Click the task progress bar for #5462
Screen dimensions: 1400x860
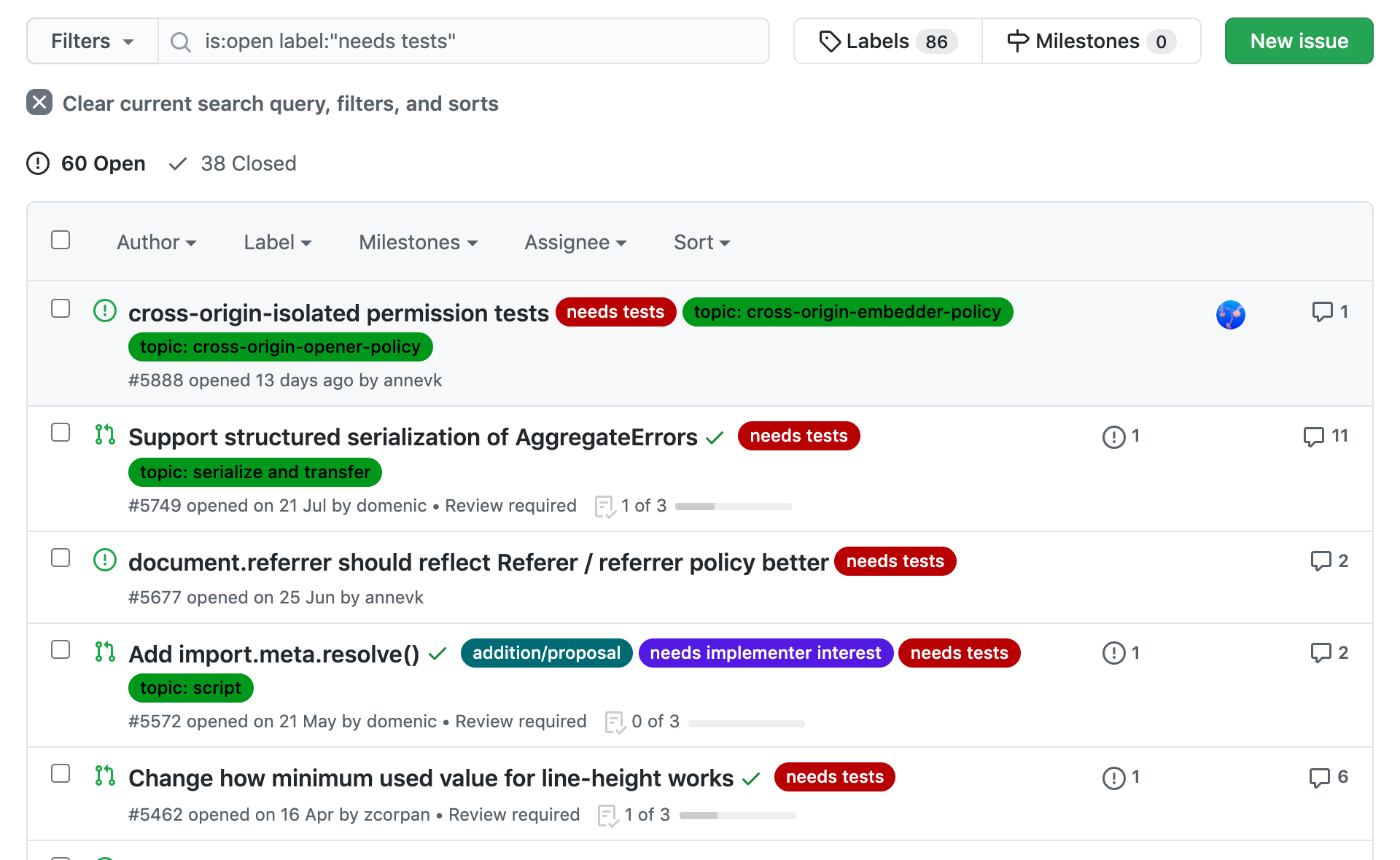[737, 816]
